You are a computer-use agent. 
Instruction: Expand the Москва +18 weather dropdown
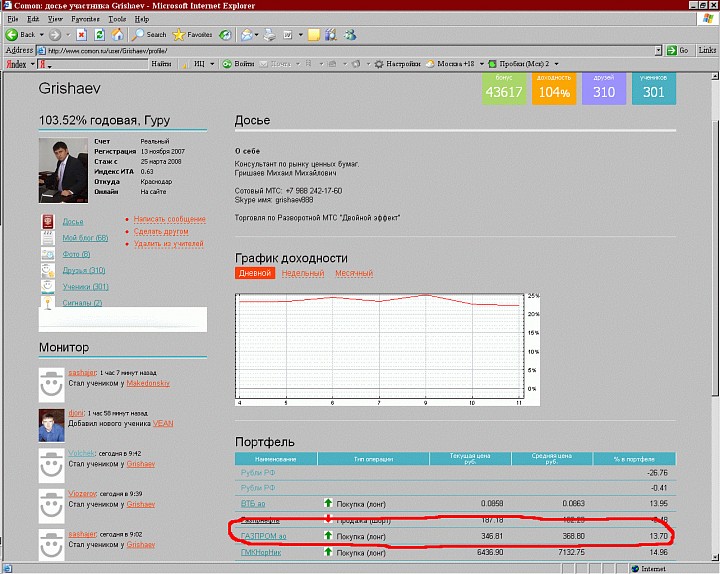coord(482,64)
